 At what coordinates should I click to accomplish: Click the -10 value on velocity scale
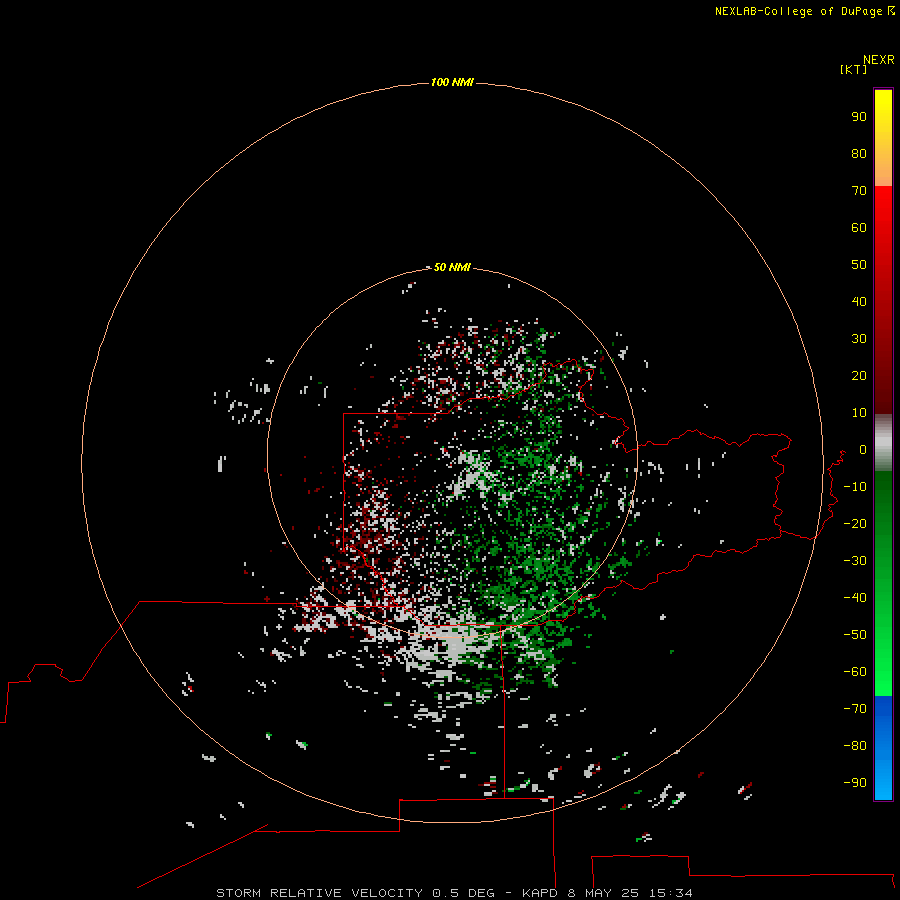coord(855,487)
